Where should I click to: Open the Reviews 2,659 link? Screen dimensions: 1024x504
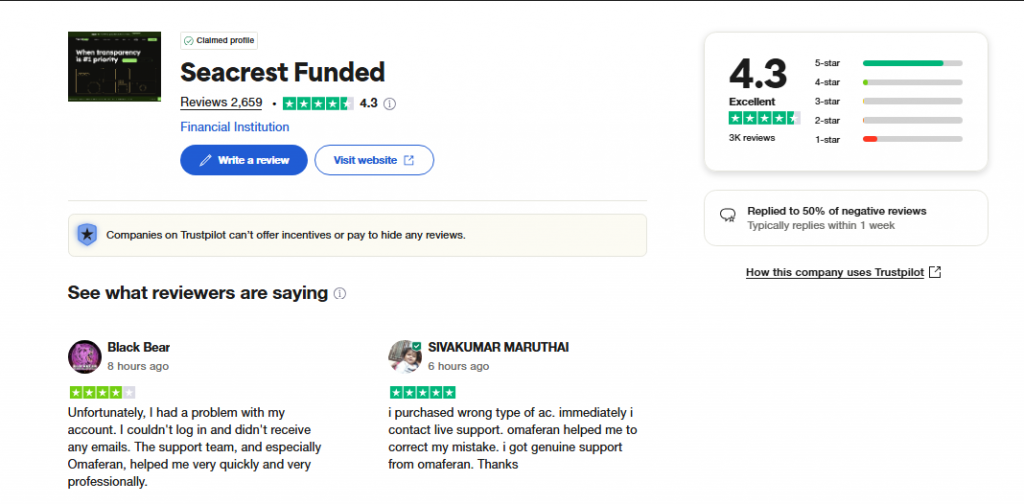click(221, 102)
